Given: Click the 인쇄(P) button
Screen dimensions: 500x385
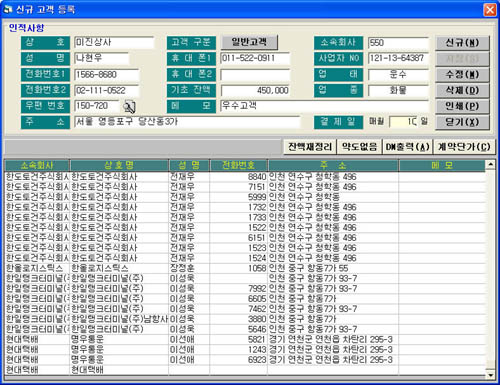Looking at the screenshot, I should (x=462, y=106).
